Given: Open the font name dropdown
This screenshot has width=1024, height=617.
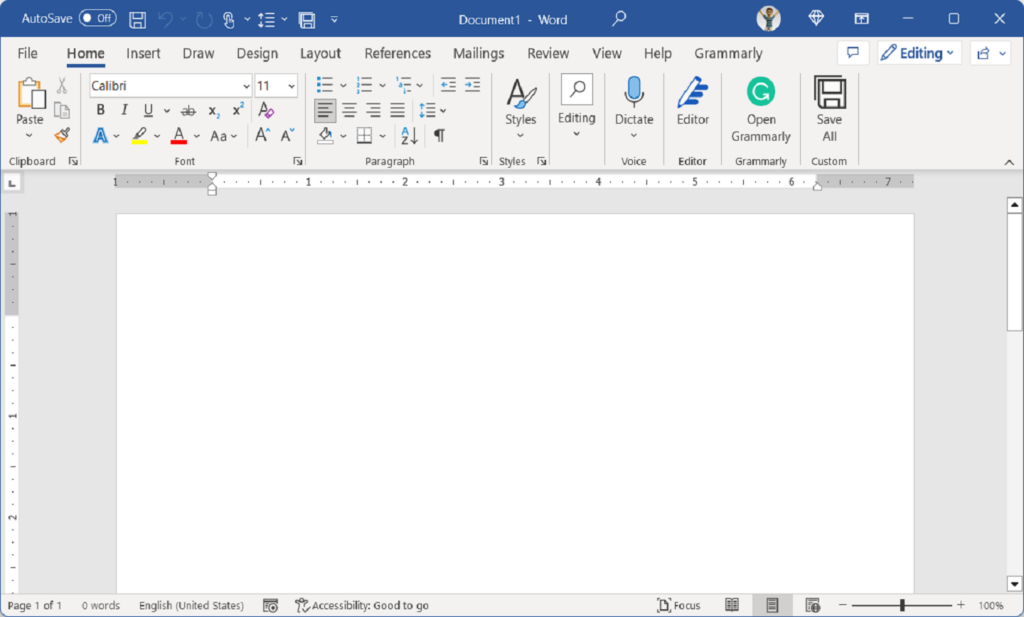Looking at the screenshot, I should [x=245, y=85].
